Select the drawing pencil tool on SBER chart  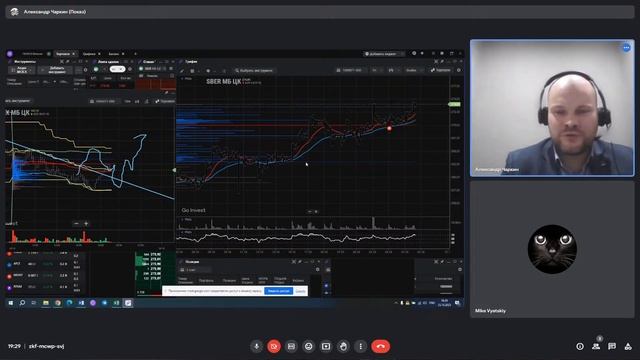point(182,70)
